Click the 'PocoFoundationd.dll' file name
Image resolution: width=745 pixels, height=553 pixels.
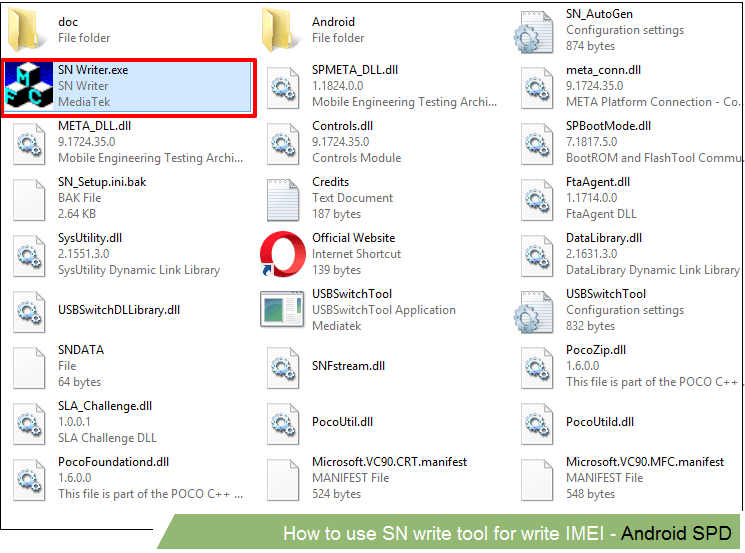pyautogui.click(x=114, y=462)
